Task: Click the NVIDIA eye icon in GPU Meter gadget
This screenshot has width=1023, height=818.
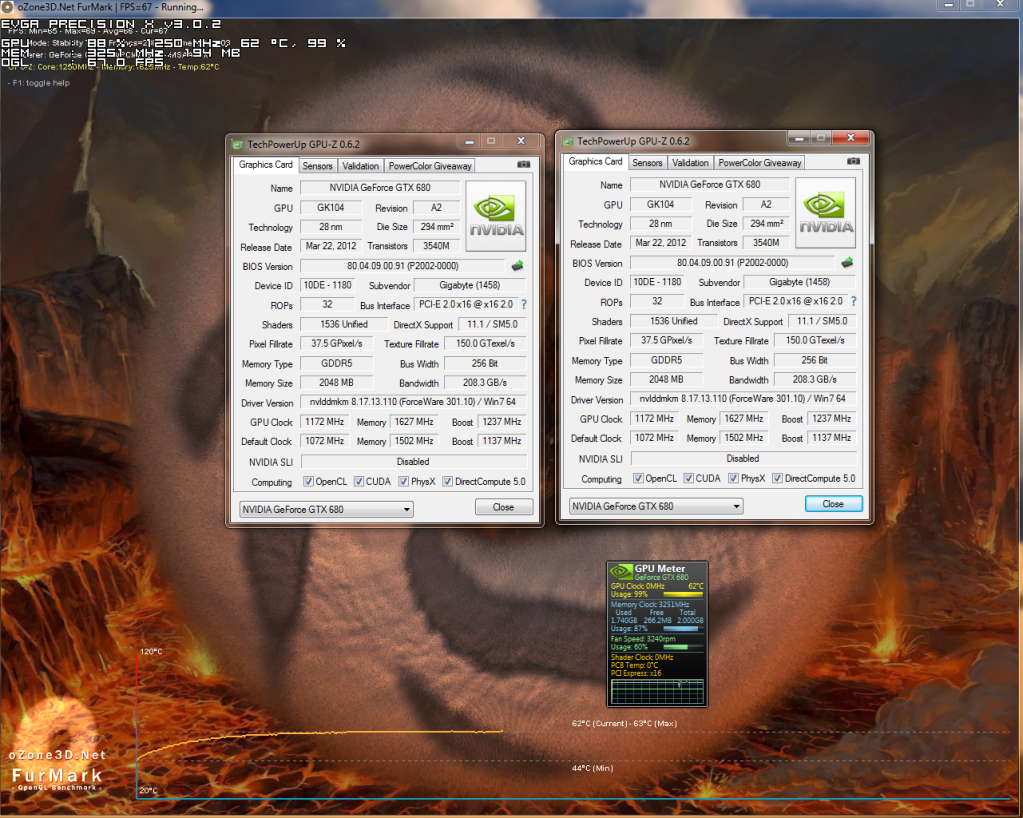Action: [621, 572]
